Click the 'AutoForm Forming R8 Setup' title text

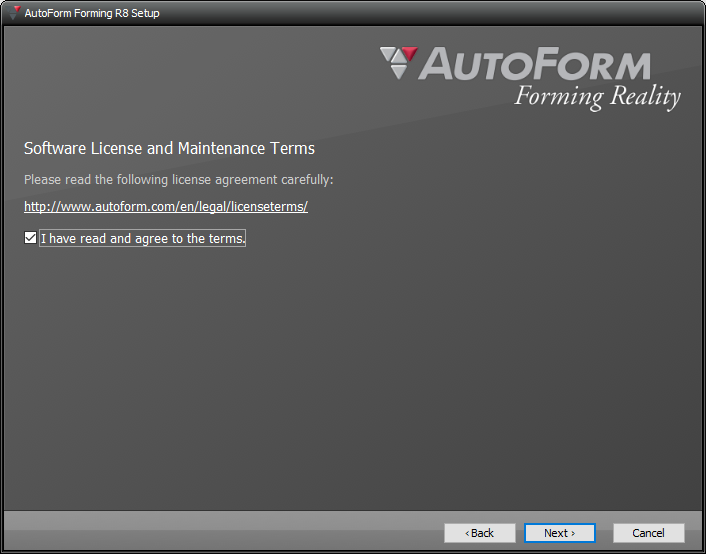tap(92, 13)
